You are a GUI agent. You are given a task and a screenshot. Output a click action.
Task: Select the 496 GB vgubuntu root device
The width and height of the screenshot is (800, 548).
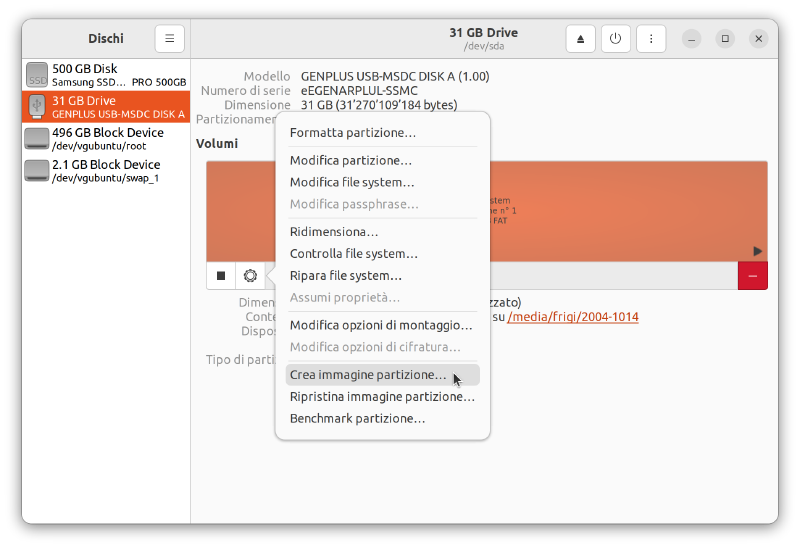[106, 139]
